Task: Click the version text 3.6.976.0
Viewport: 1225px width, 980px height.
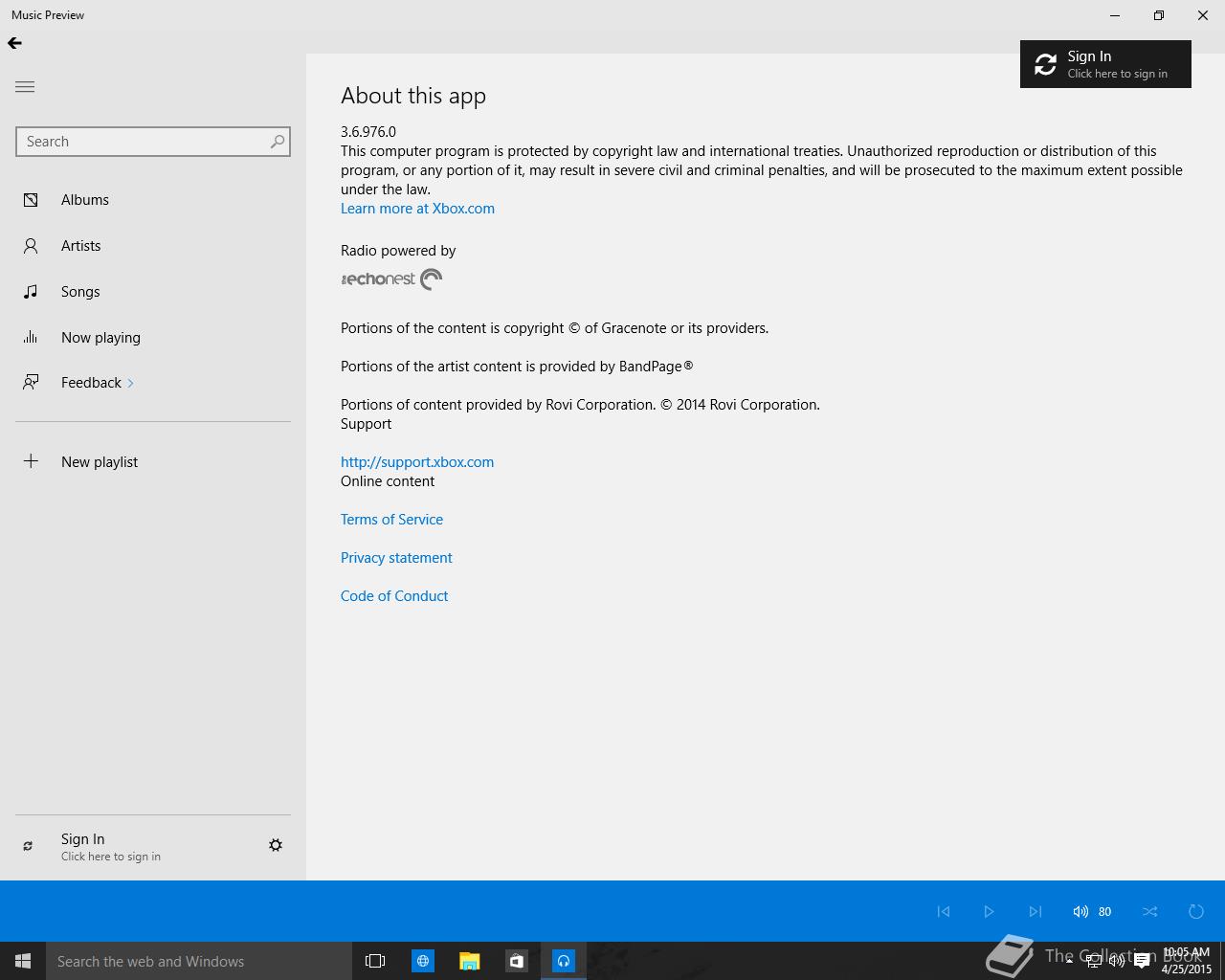Action: click(368, 132)
